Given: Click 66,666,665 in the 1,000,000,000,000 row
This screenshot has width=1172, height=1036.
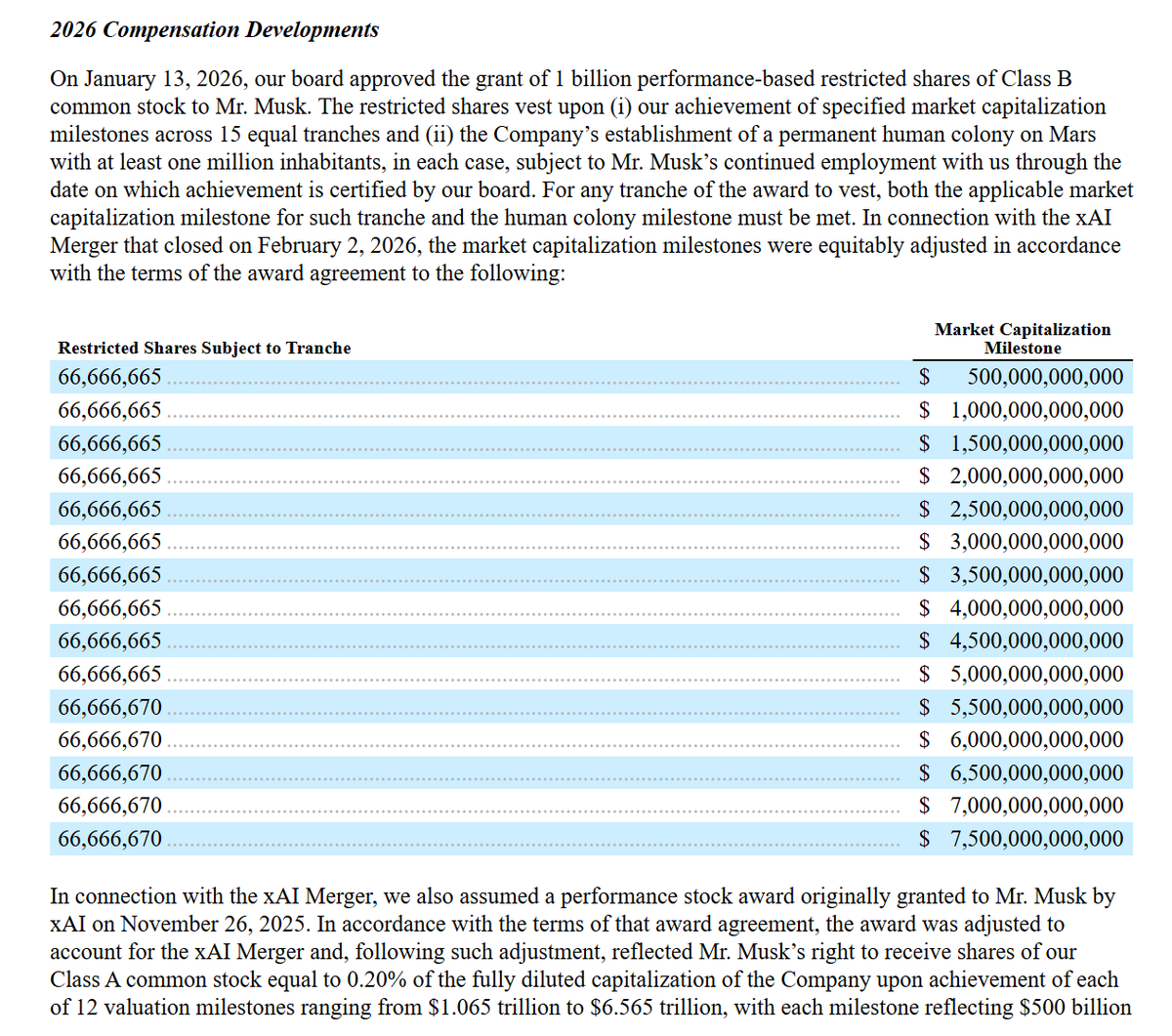Looking at the screenshot, I should click(110, 410).
